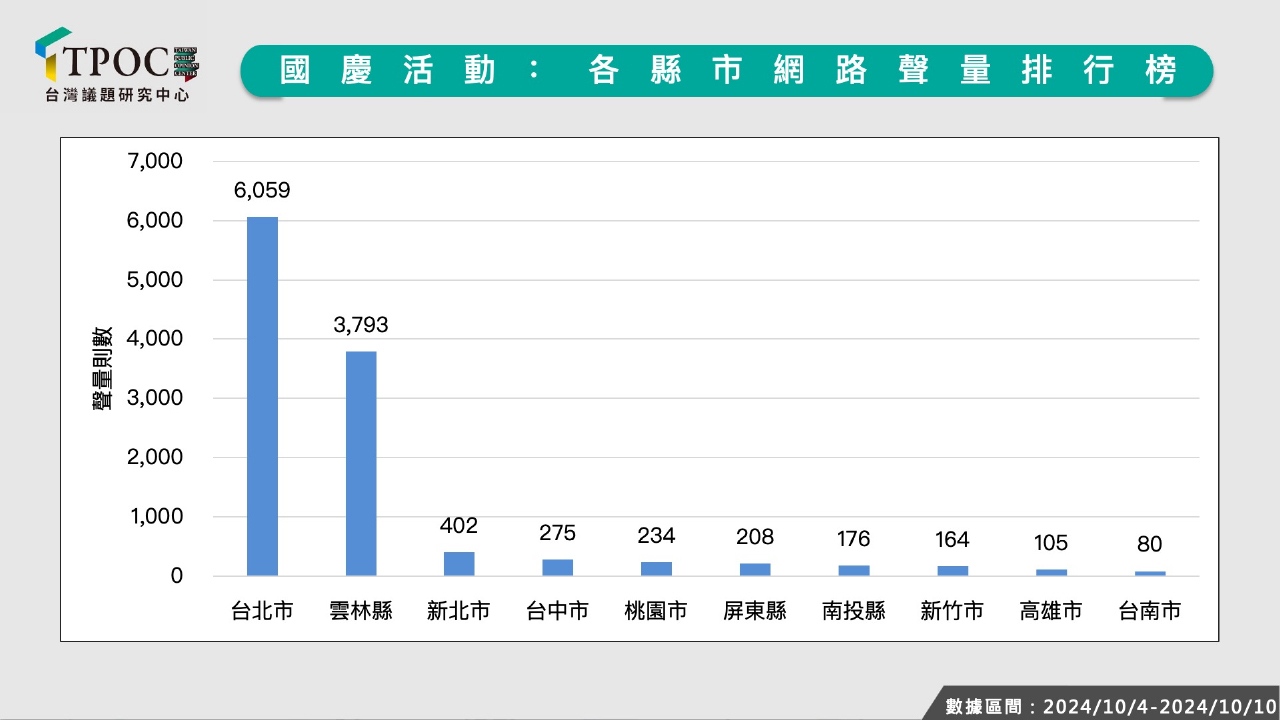The image size is (1280, 720).
Task: Click the 高雄市 axis label
Action: (1050, 611)
